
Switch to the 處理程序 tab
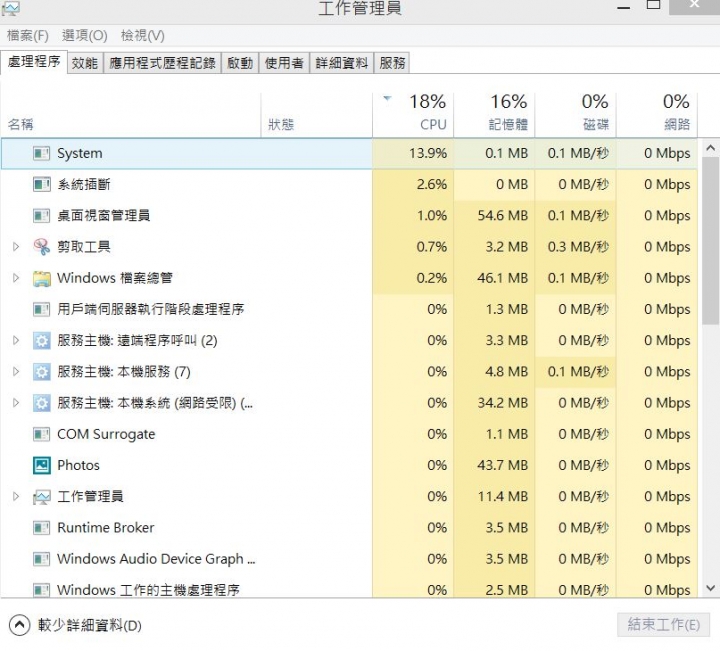(x=34, y=62)
